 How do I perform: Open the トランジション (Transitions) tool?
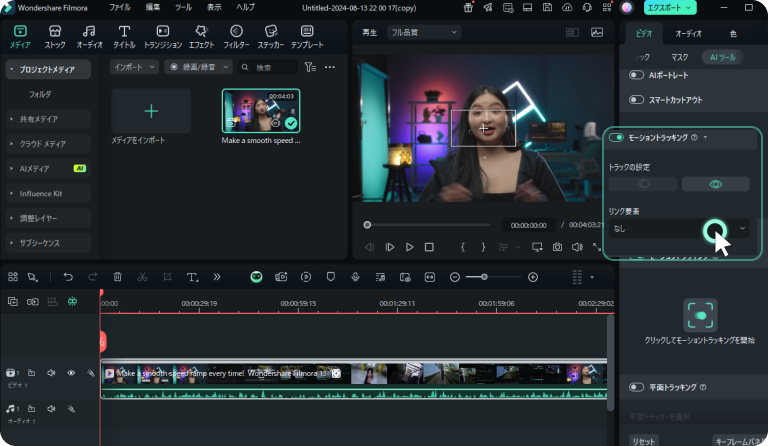tap(163, 37)
